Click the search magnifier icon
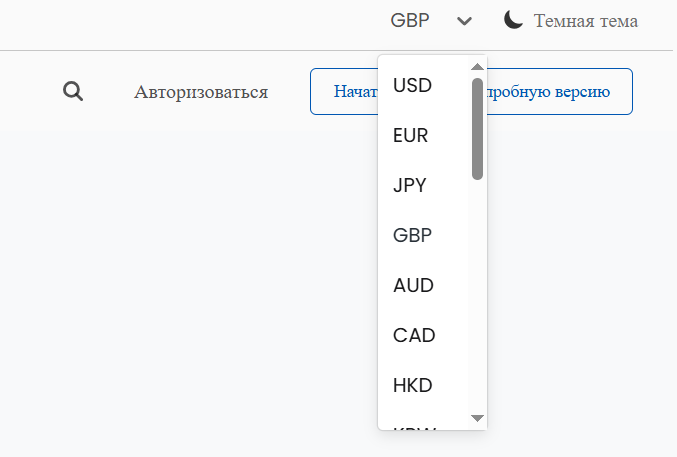This screenshot has height=457, width=677. point(72,92)
